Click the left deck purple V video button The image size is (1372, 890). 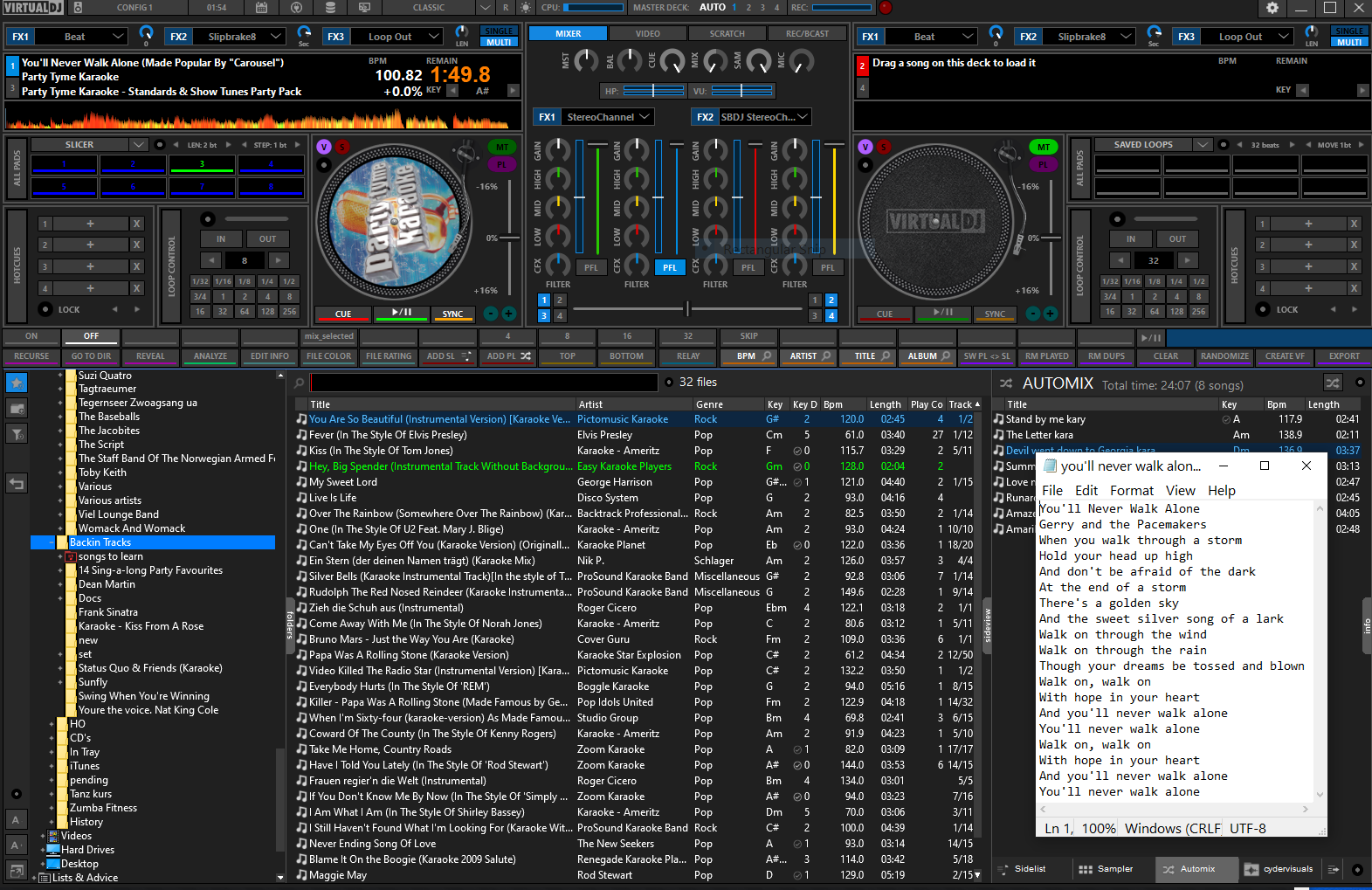[324, 147]
